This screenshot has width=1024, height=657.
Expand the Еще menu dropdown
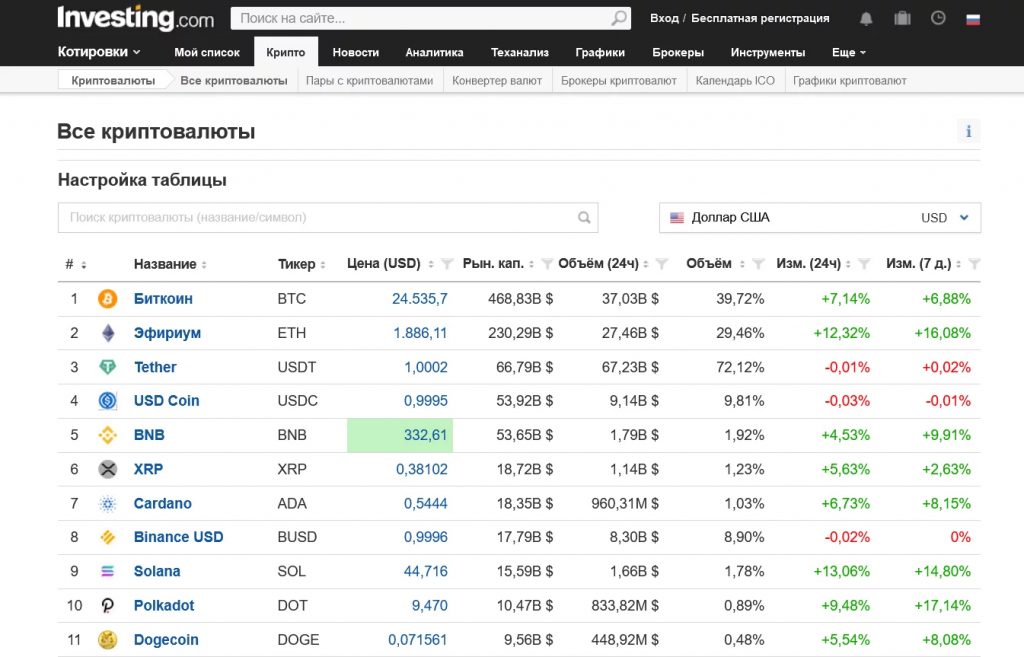848,52
